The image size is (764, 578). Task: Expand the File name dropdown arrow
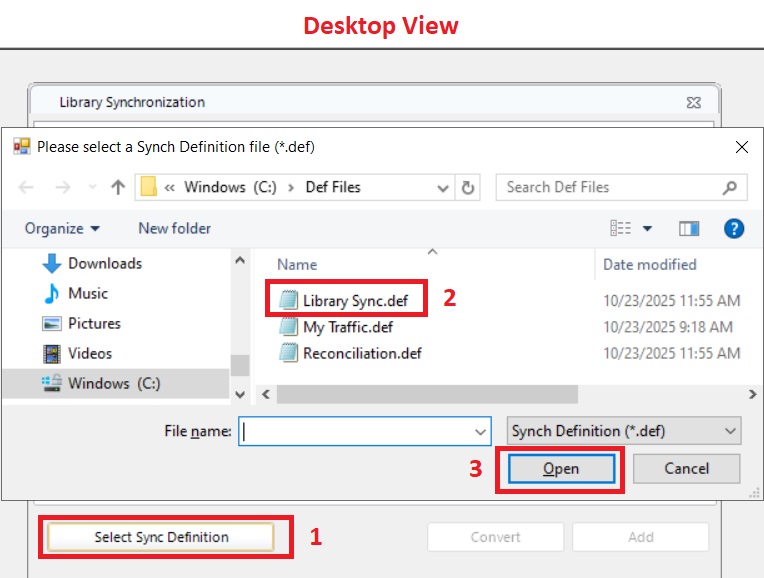click(480, 432)
